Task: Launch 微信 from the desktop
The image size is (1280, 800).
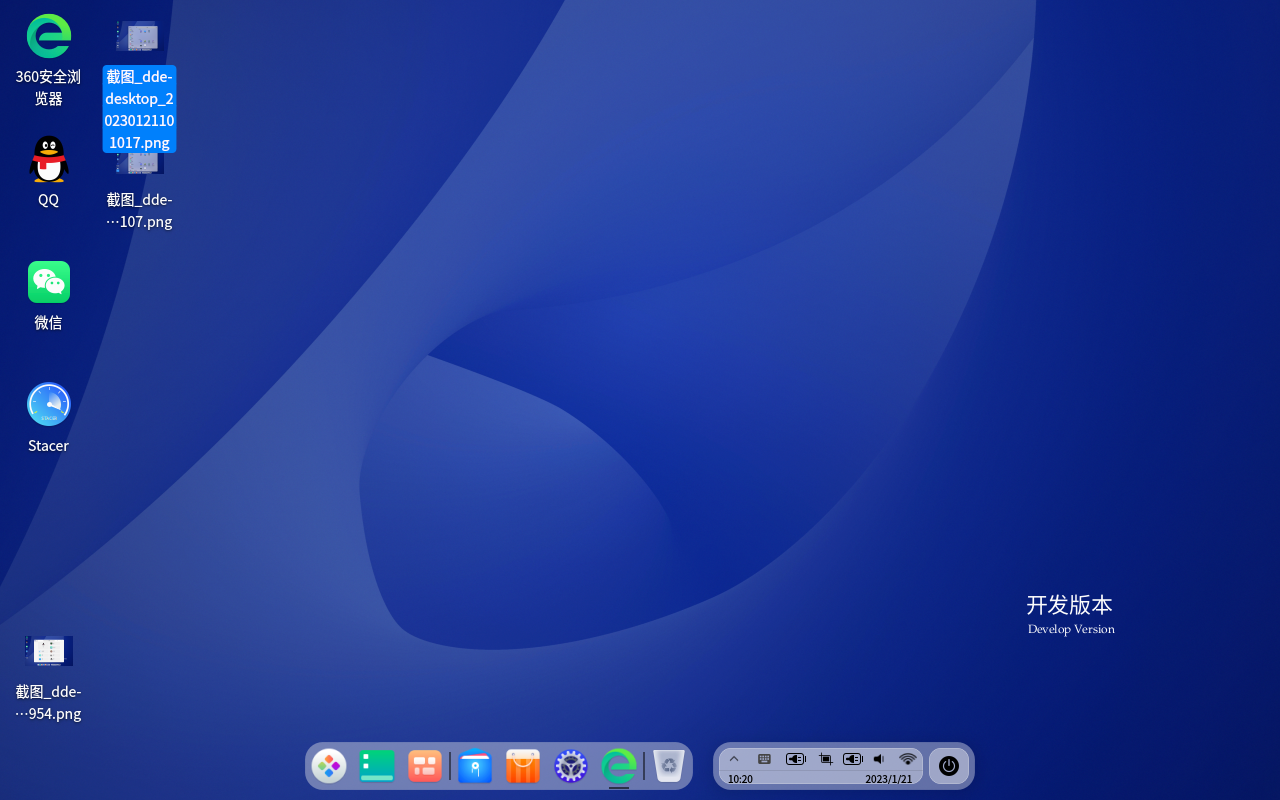Action: coord(48,281)
